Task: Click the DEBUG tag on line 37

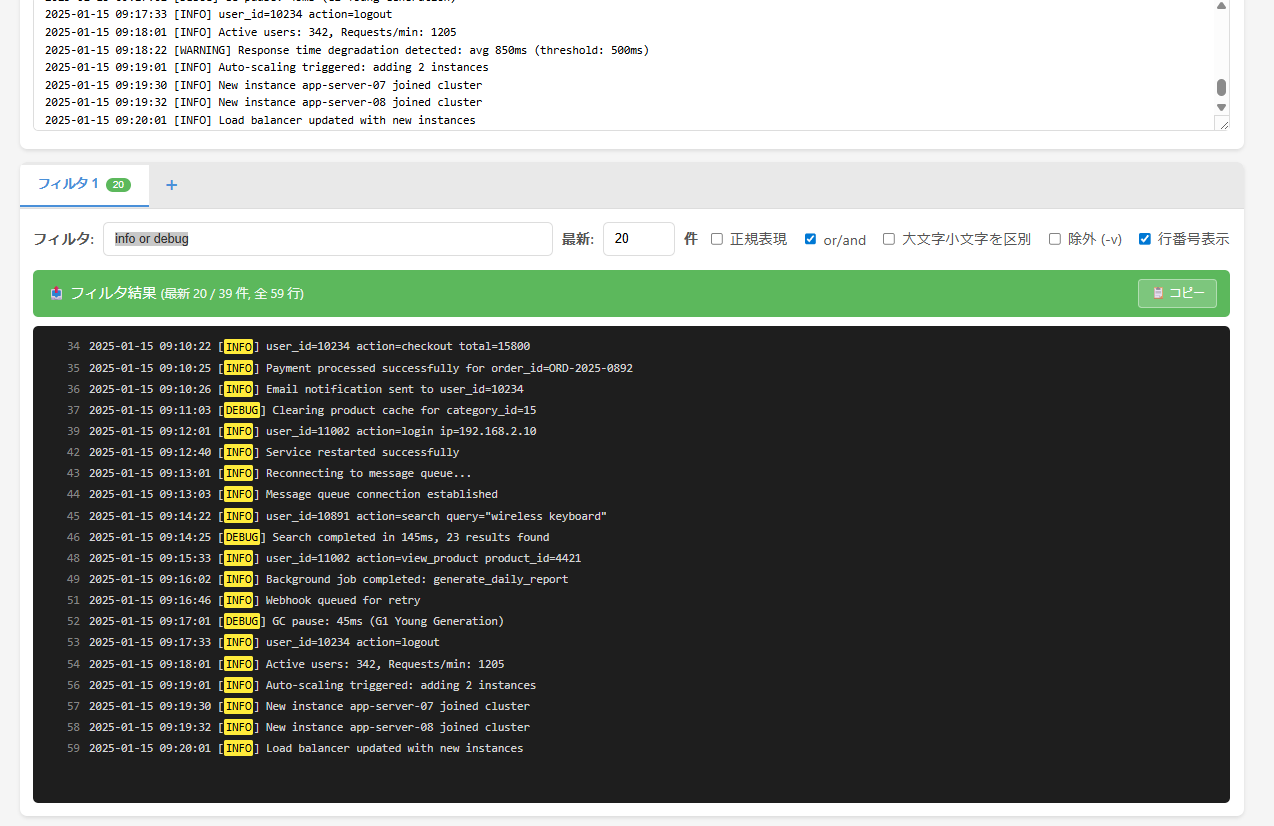Action: tap(242, 410)
